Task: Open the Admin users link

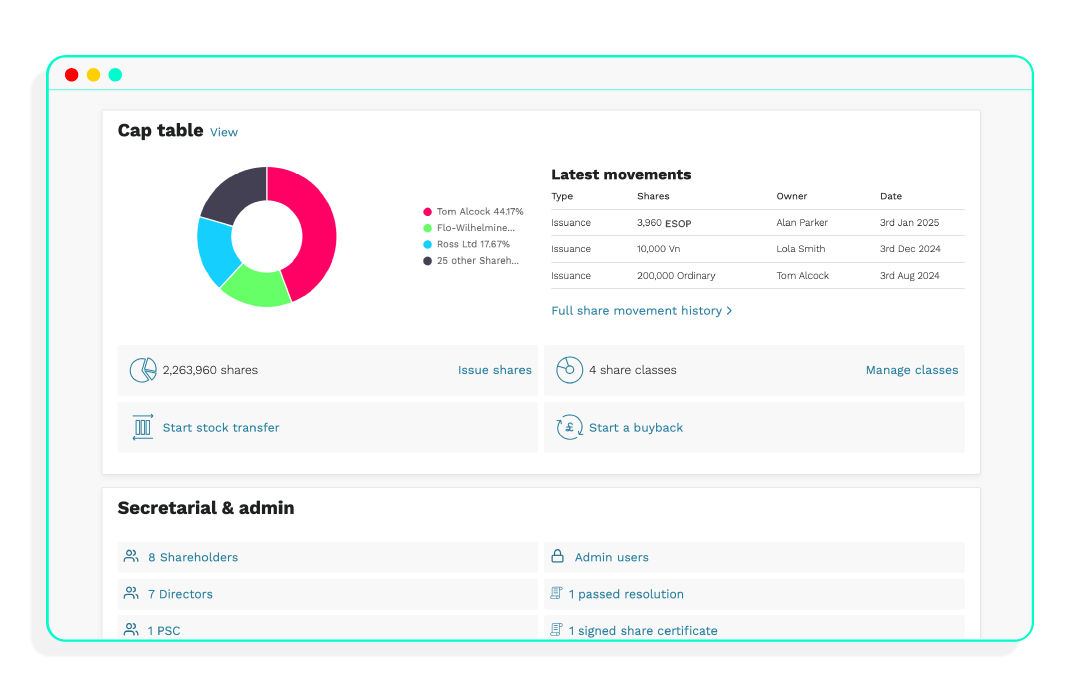Action: tap(612, 557)
